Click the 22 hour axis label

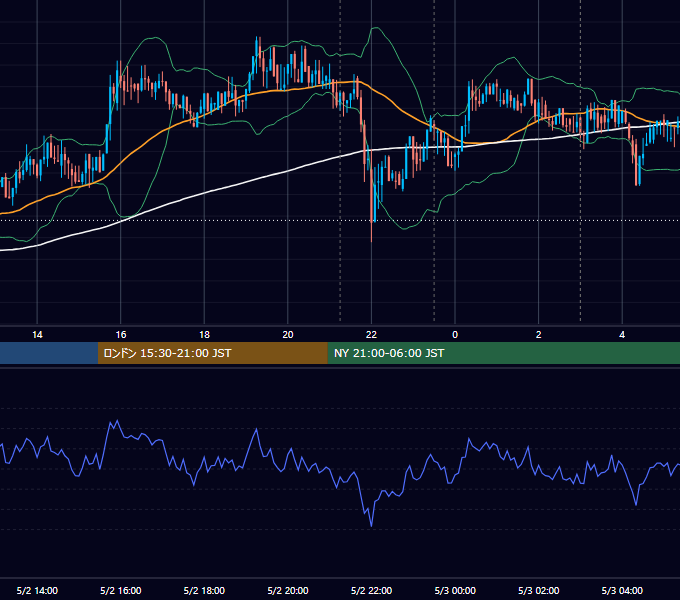click(371, 335)
